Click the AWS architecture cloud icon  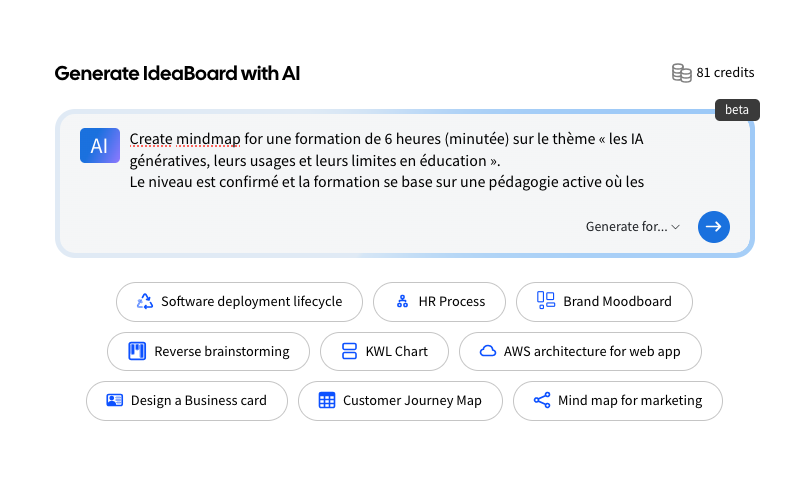click(488, 351)
